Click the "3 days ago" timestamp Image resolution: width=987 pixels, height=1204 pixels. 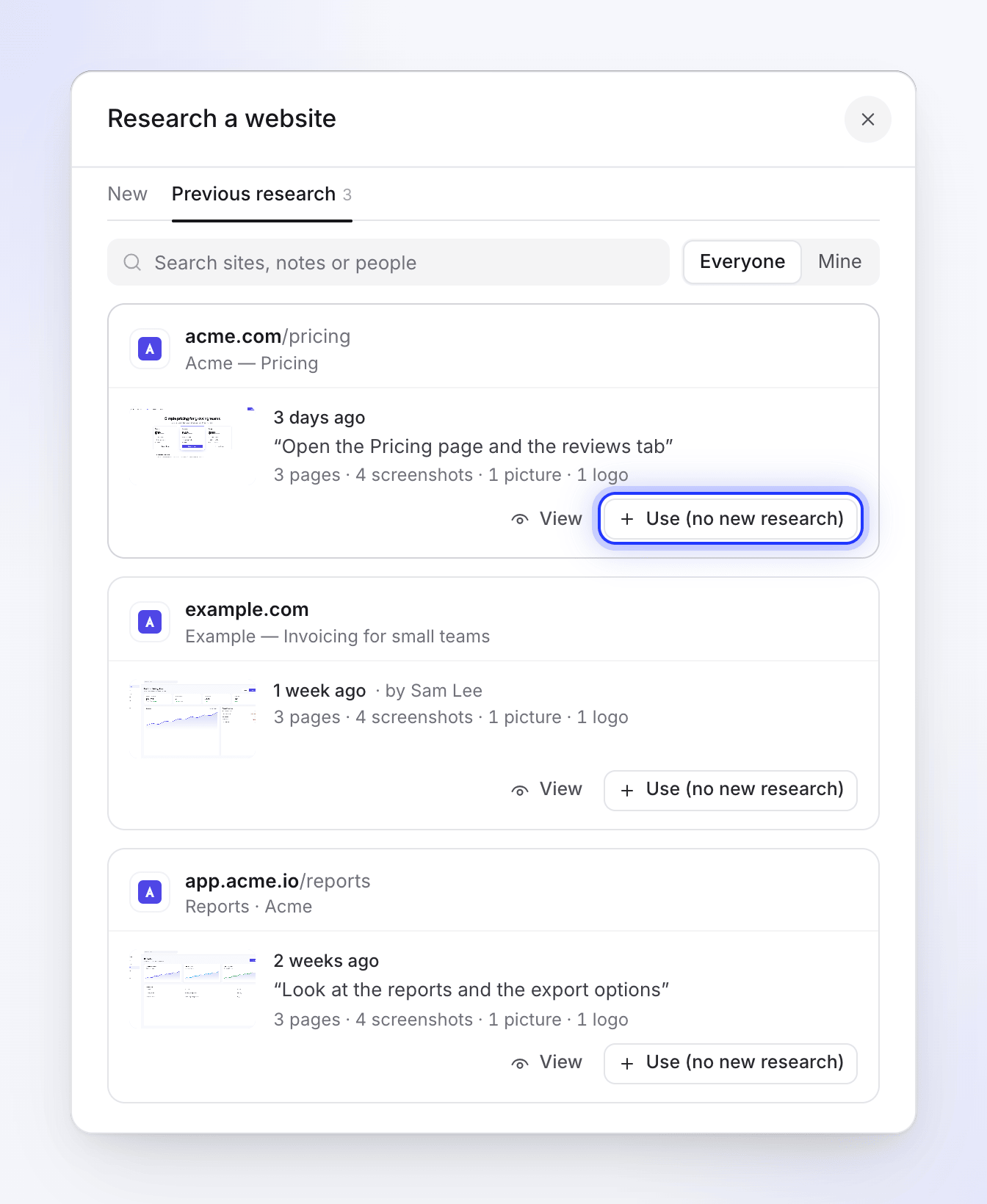(x=319, y=418)
